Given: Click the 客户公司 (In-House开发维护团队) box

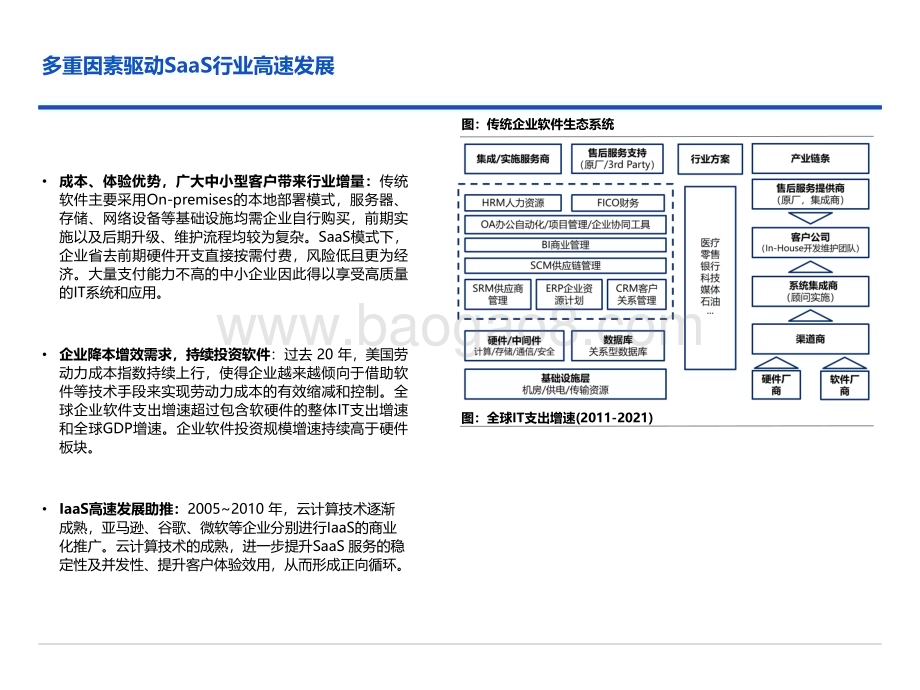Looking at the screenshot, I should pyautogui.click(x=810, y=242).
